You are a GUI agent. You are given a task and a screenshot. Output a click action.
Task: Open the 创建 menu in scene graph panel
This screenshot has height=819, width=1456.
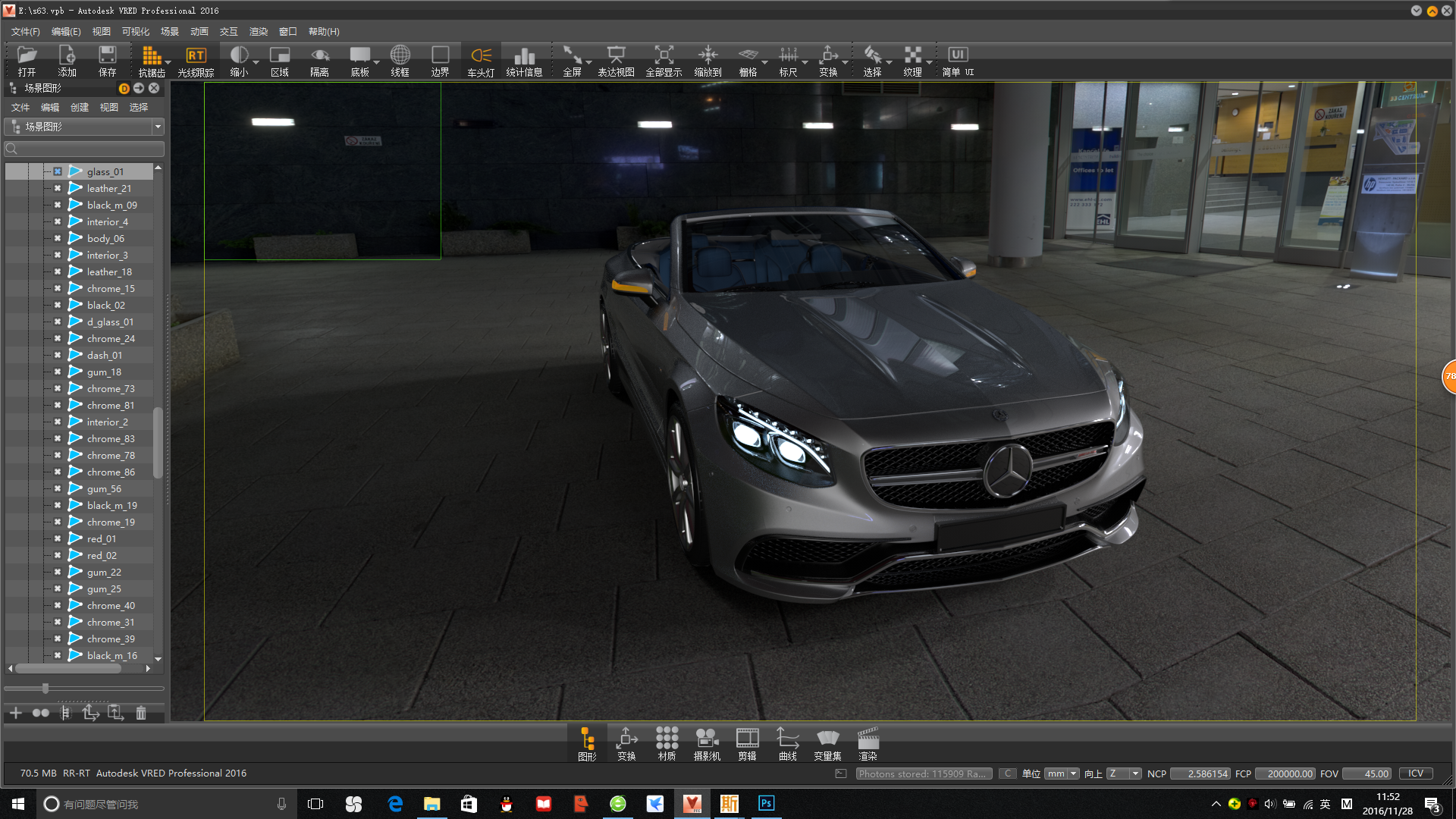tap(80, 108)
